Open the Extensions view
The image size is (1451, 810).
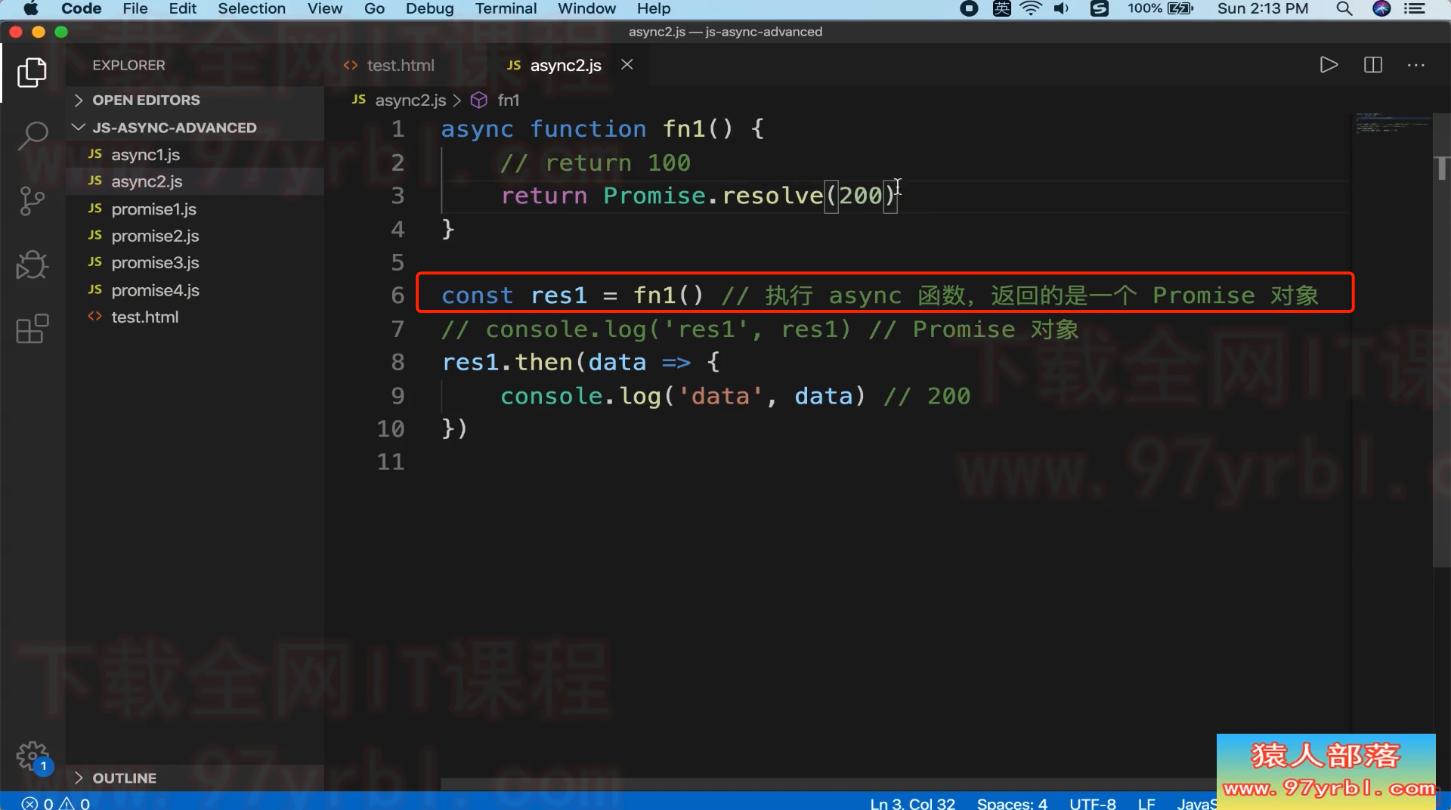click(32, 329)
